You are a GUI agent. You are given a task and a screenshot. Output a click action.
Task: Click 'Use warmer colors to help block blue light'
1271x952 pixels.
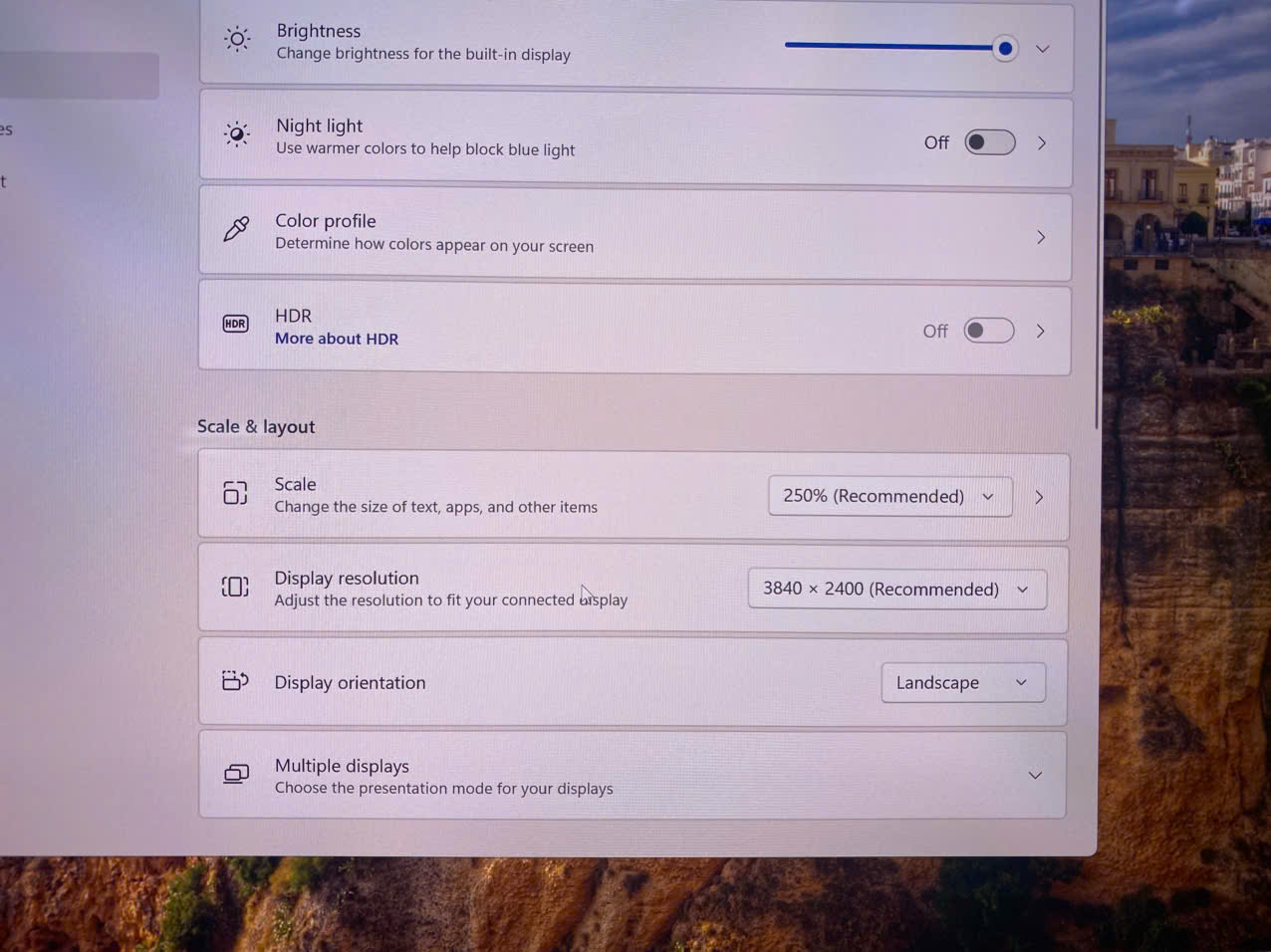[425, 149]
